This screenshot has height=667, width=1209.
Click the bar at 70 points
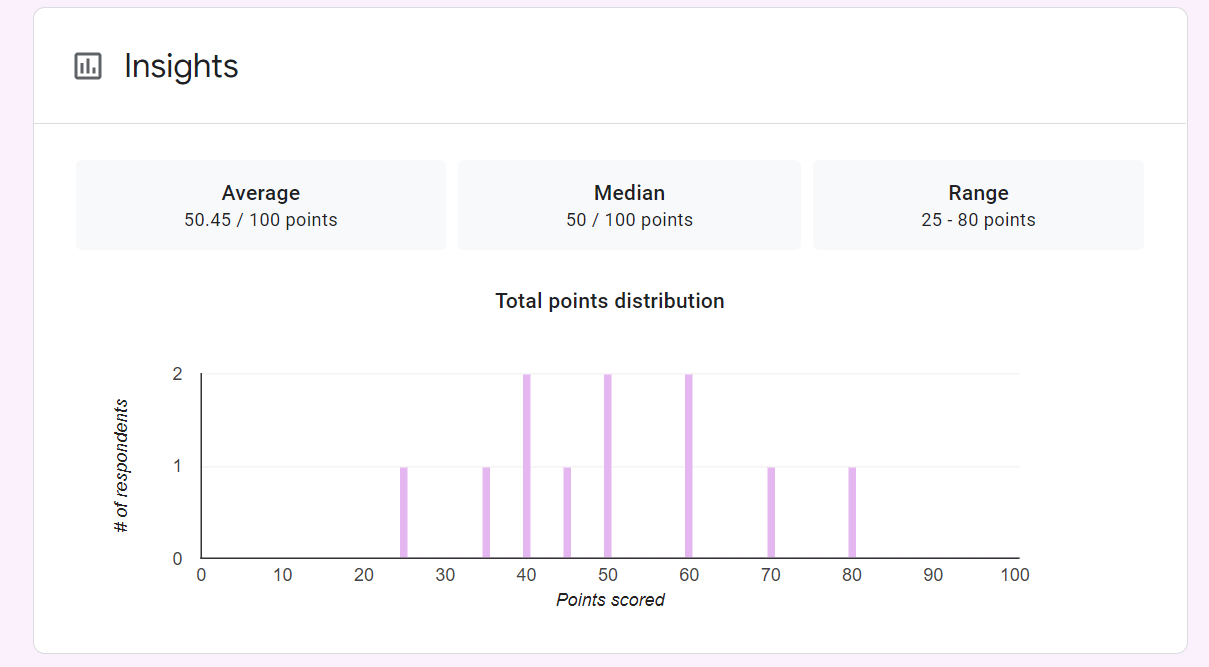point(771,512)
